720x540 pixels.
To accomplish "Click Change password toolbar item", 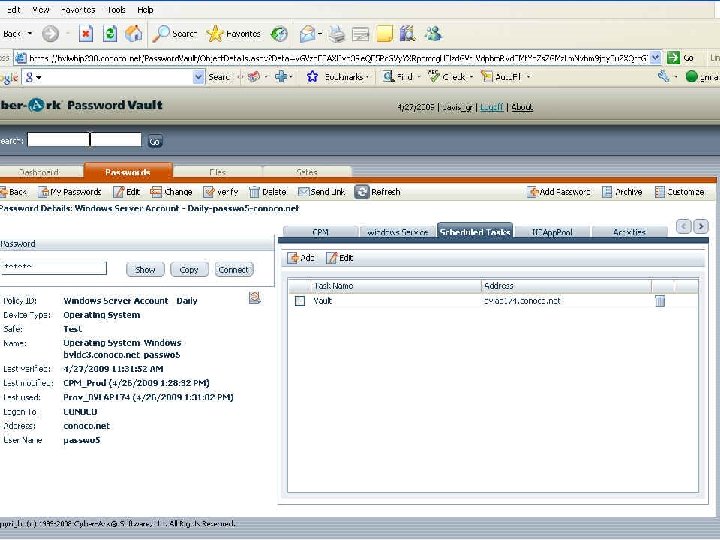I will pyautogui.click(x=171, y=192).
